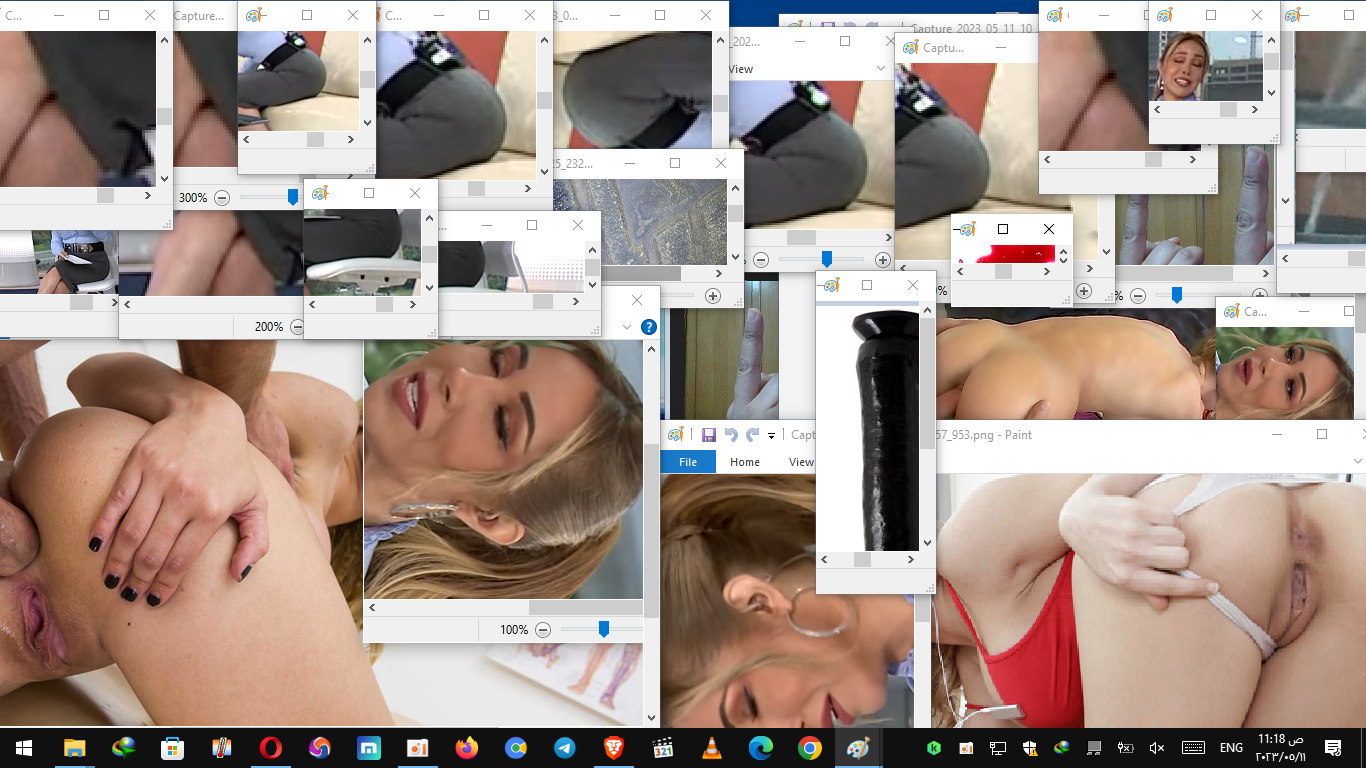Switch input language using the ENG indicator
The width and height of the screenshot is (1366, 768).
[1231, 748]
